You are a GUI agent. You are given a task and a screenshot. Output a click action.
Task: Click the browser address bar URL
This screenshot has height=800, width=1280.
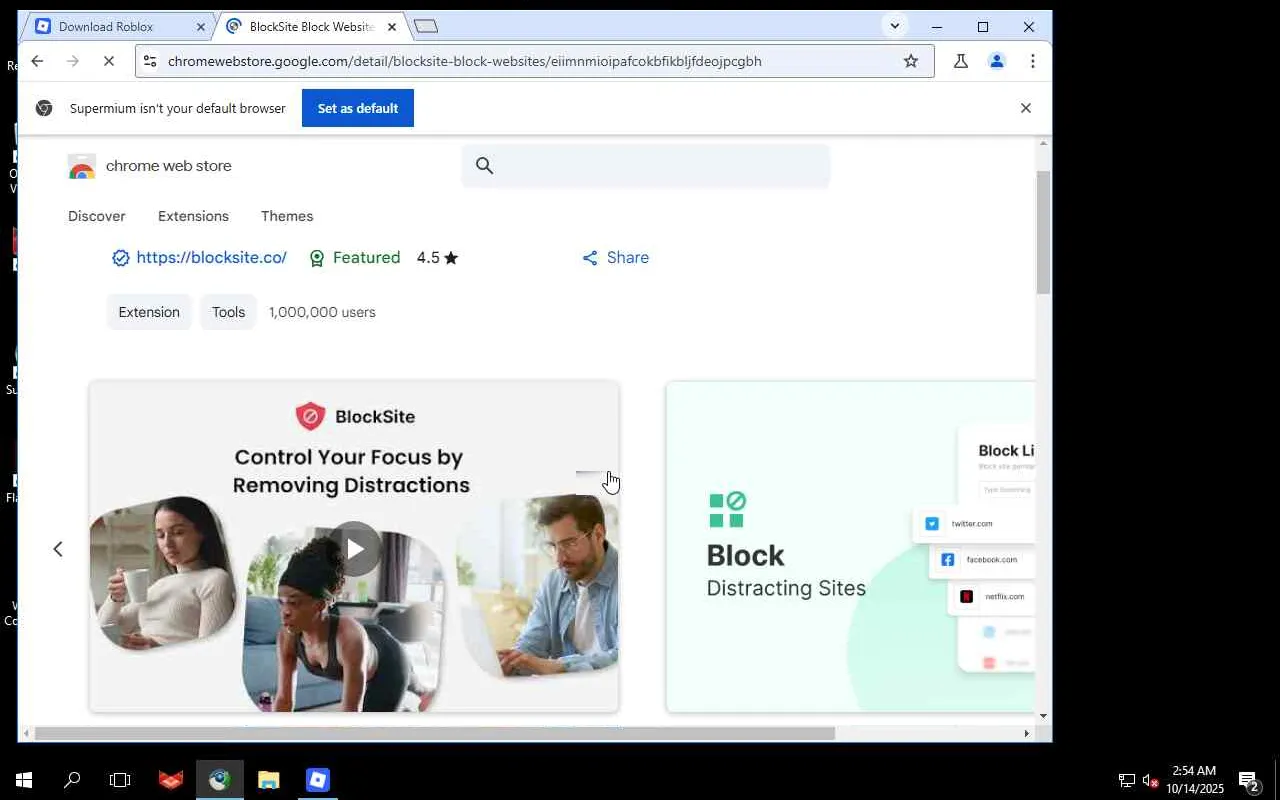tap(465, 61)
